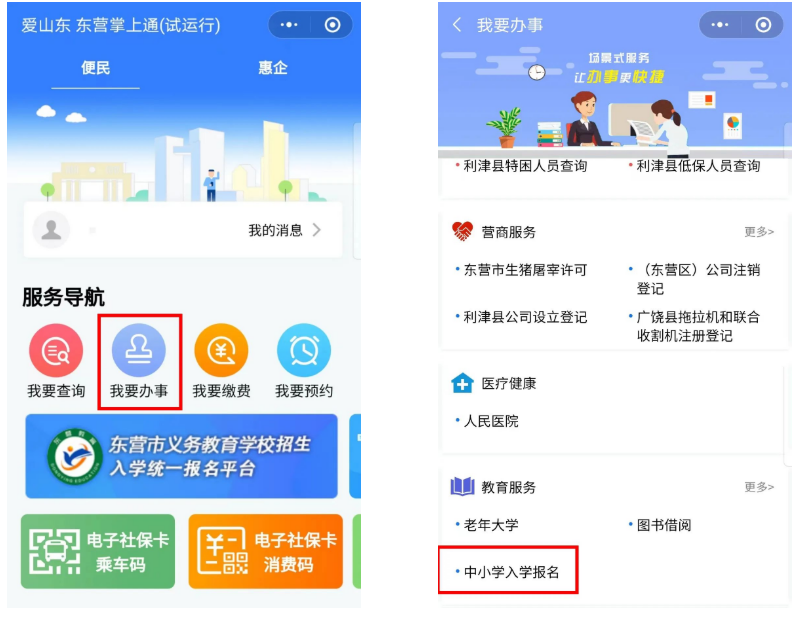Tap the user avatar icon
Screen dimensions: 801x618
[51, 230]
